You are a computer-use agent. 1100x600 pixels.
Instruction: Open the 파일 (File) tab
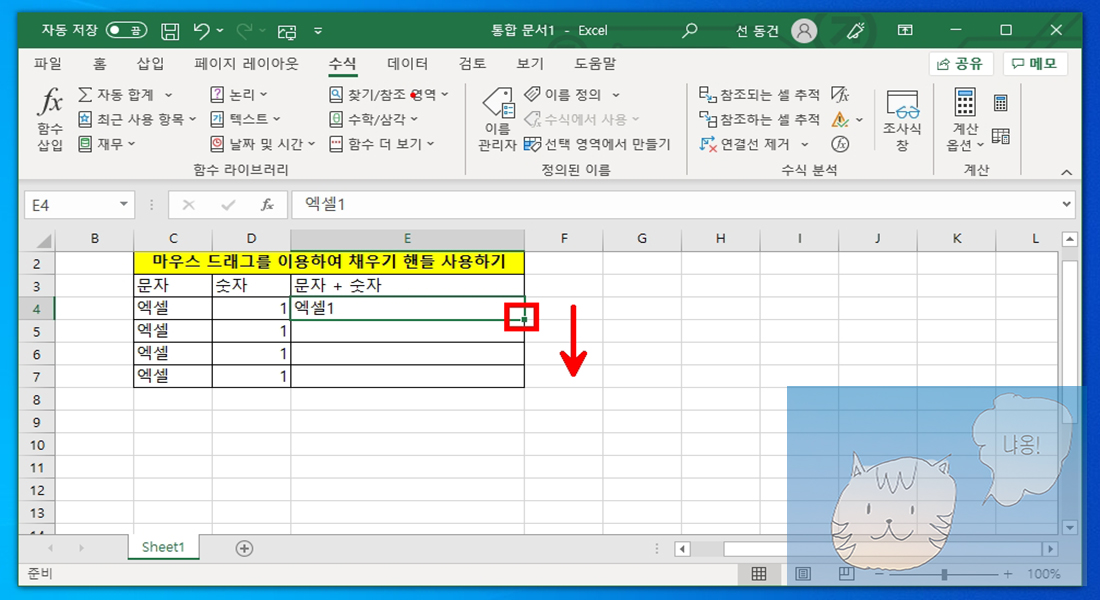[48, 63]
